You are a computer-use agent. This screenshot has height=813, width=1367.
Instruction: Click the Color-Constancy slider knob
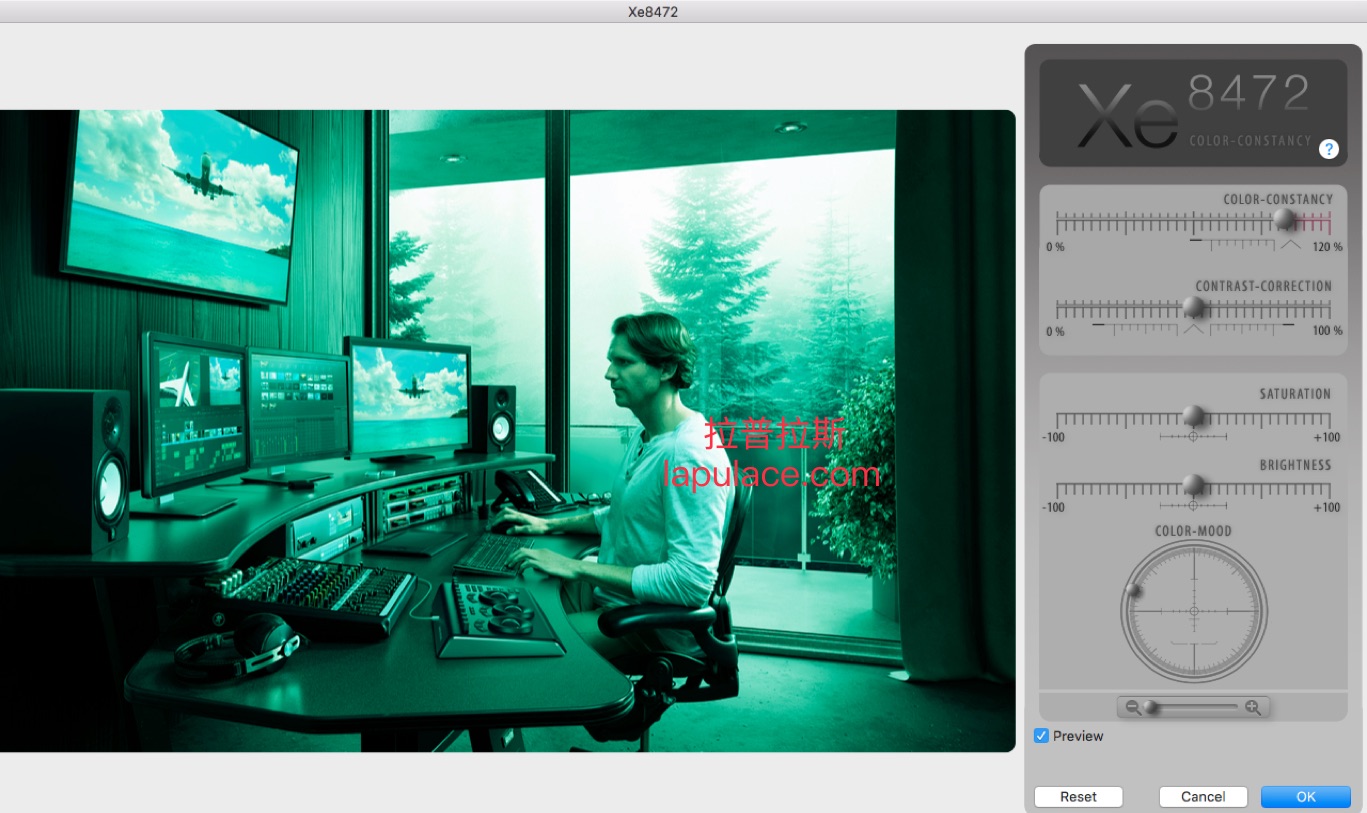1285,219
